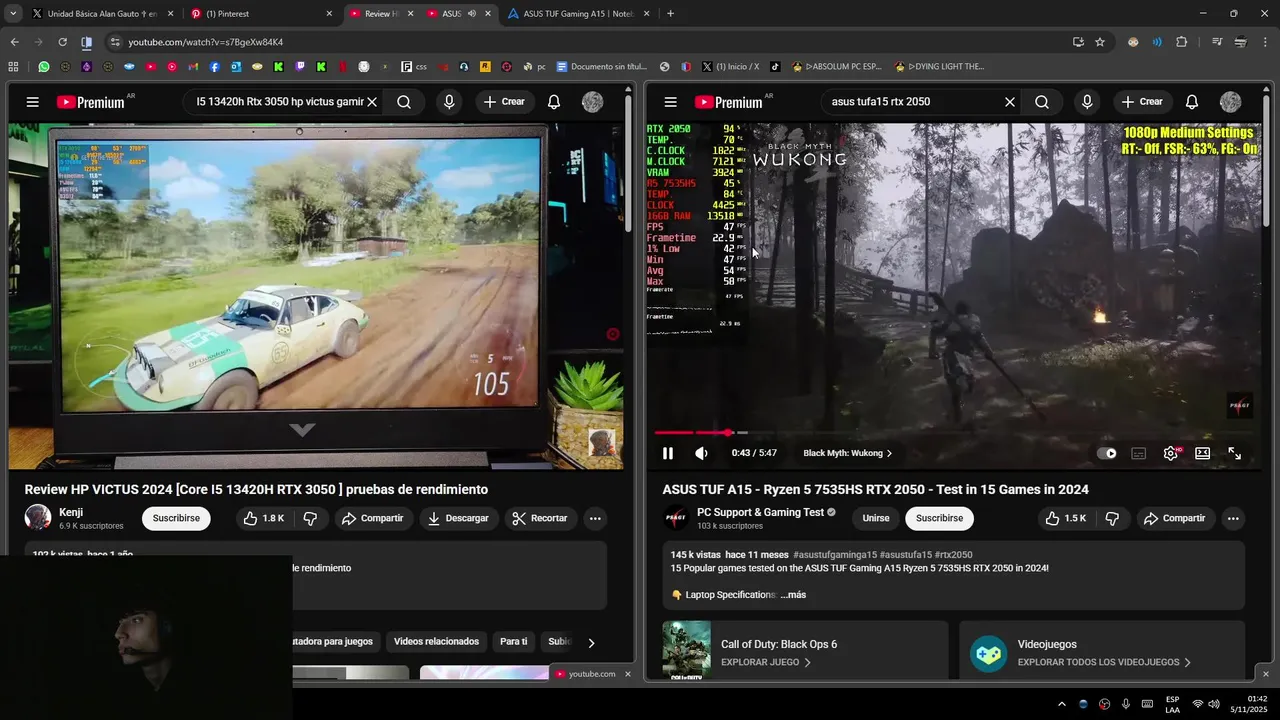Switch to the Pinterest browser tab

(x=262, y=14)
